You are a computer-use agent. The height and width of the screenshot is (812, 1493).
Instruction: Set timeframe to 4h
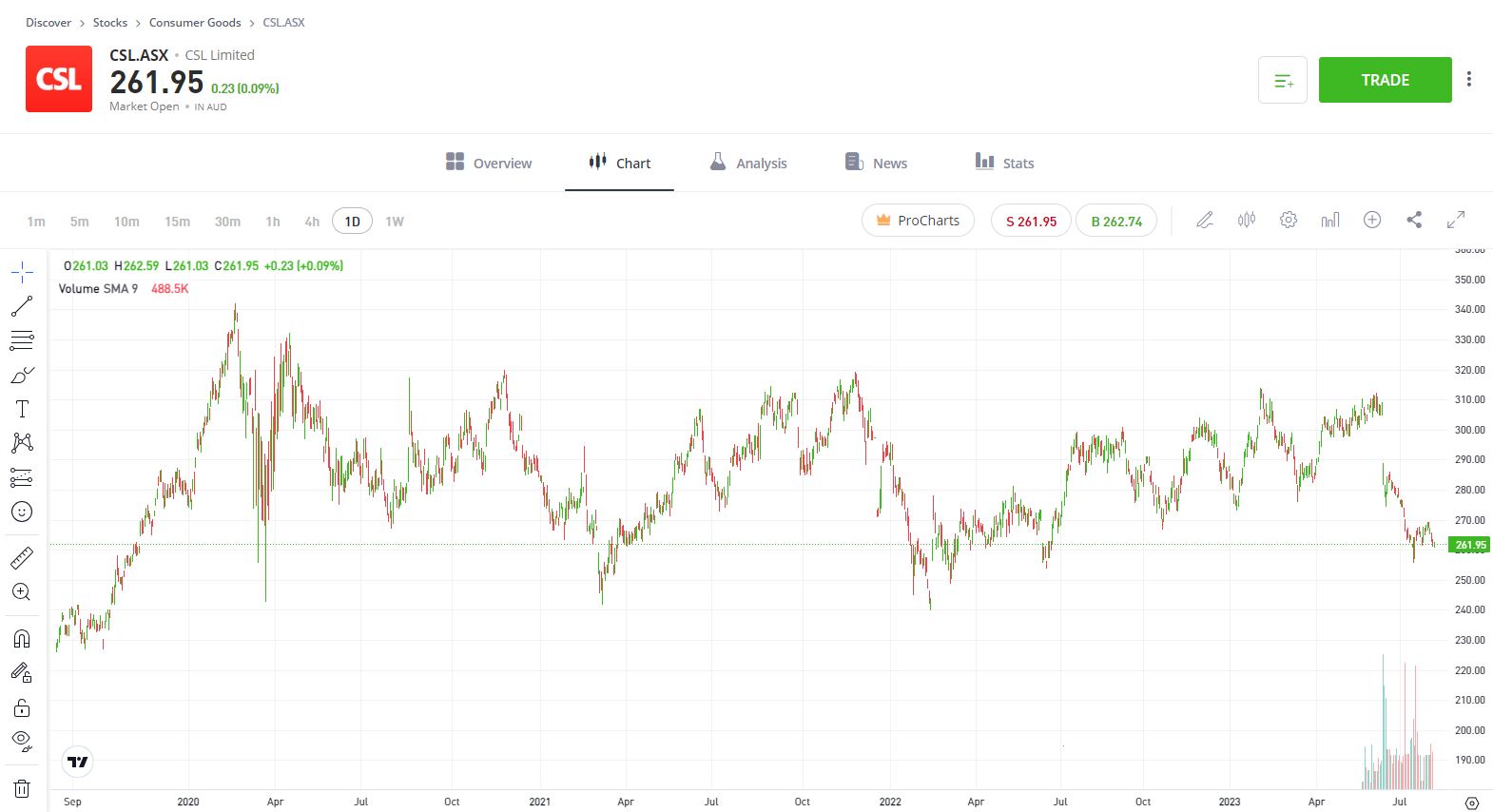coord(312,222)
